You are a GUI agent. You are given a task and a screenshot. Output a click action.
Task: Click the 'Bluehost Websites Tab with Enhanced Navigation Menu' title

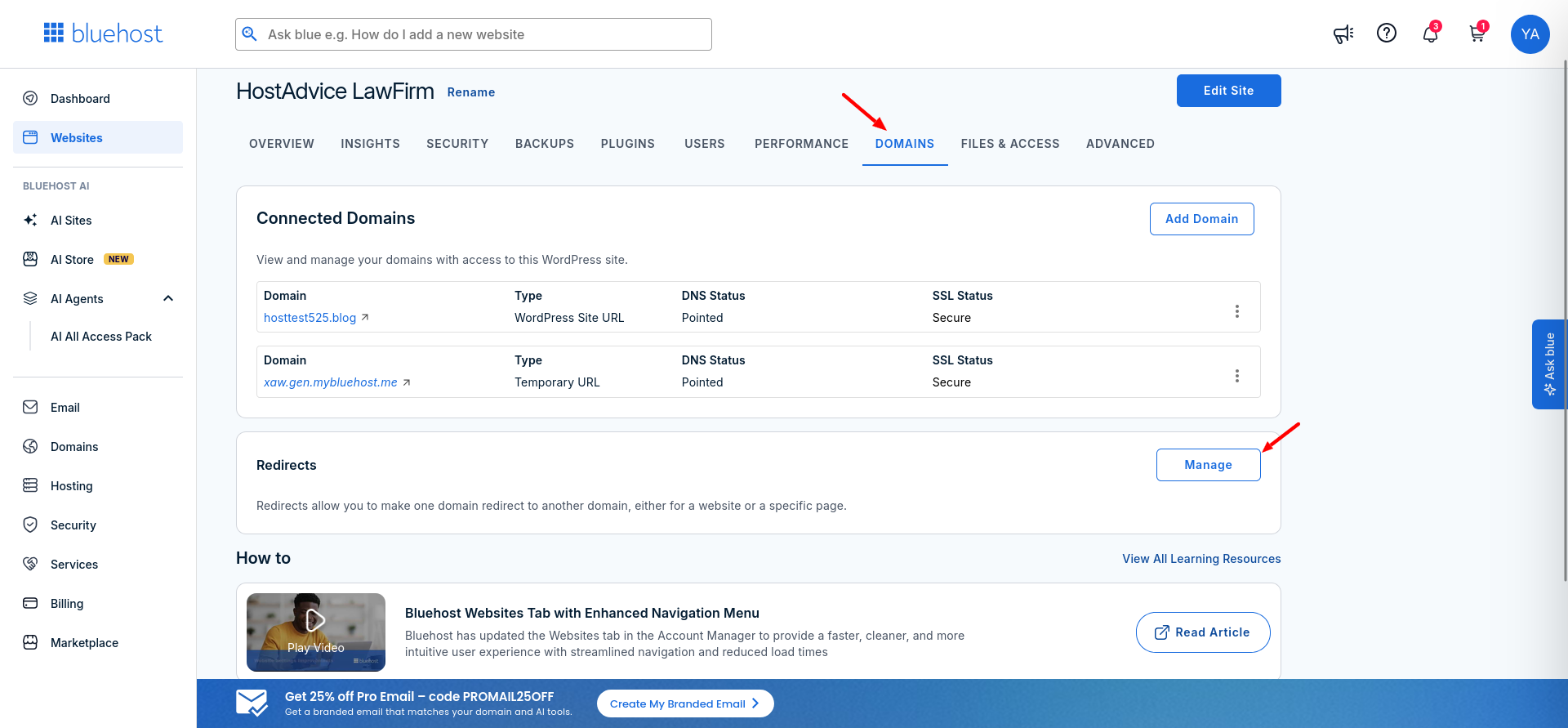(x=582, y=613)
